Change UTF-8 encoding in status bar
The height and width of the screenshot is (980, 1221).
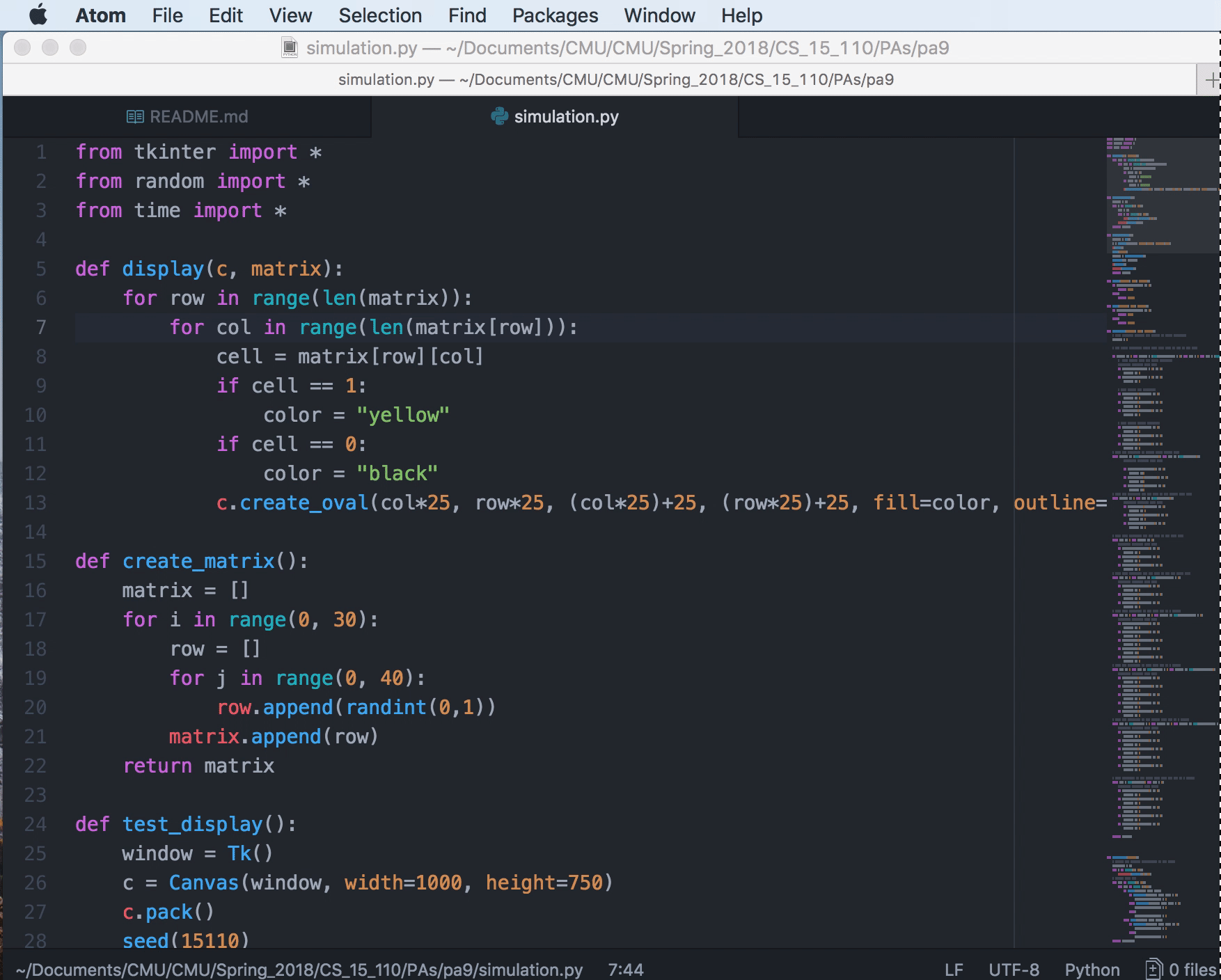(1014, 970)
